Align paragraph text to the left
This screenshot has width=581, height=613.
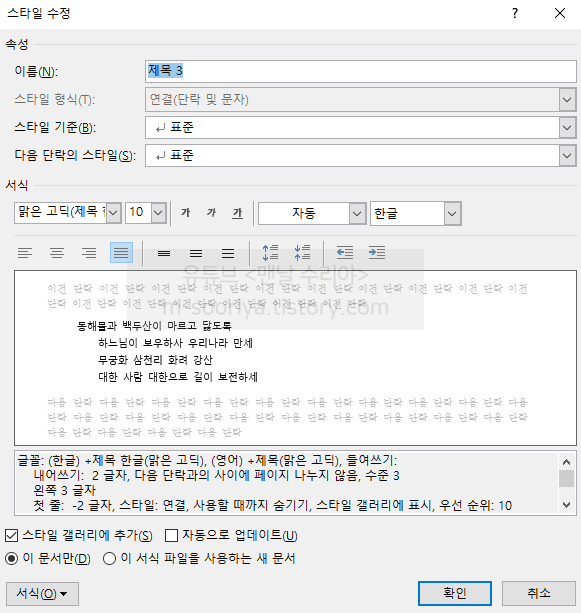coord(25,253)
